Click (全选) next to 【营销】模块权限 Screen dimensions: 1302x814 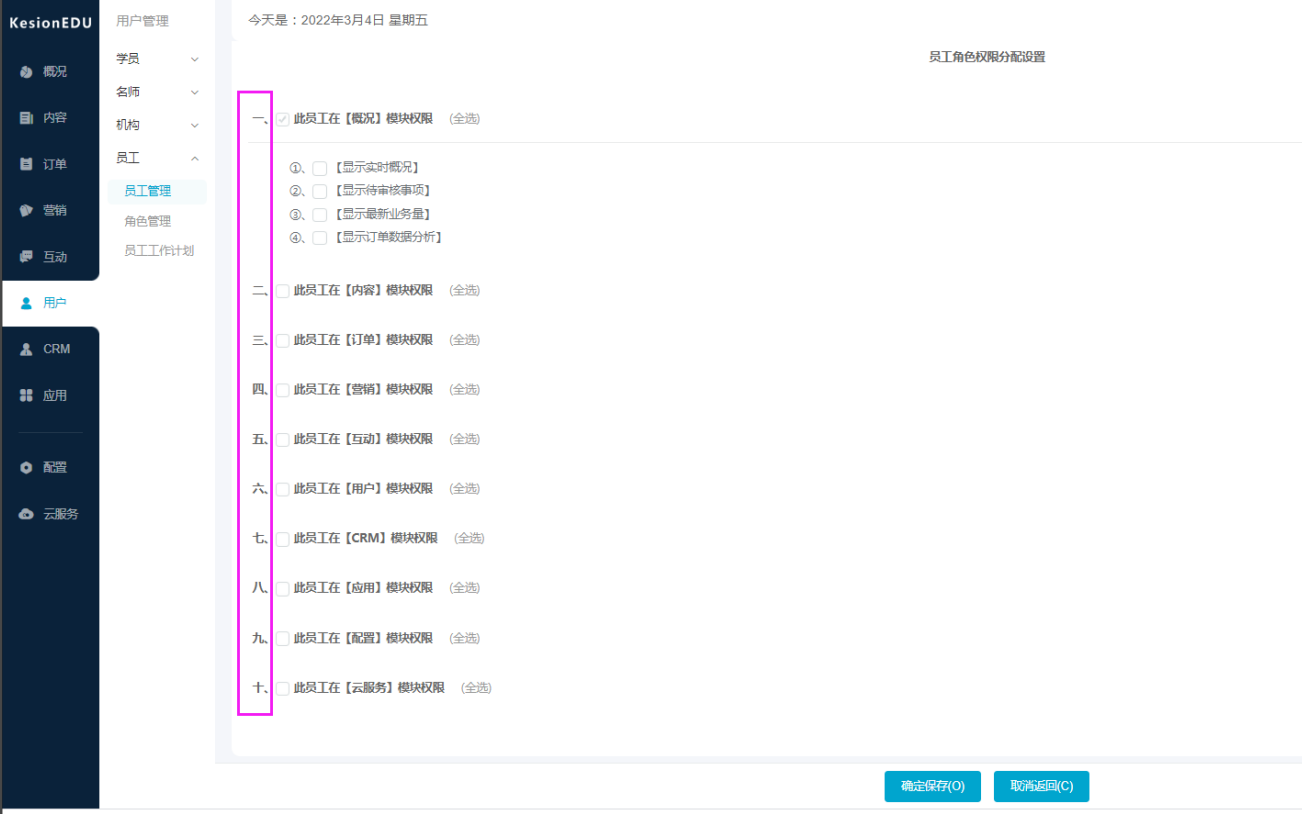[465, 390]
